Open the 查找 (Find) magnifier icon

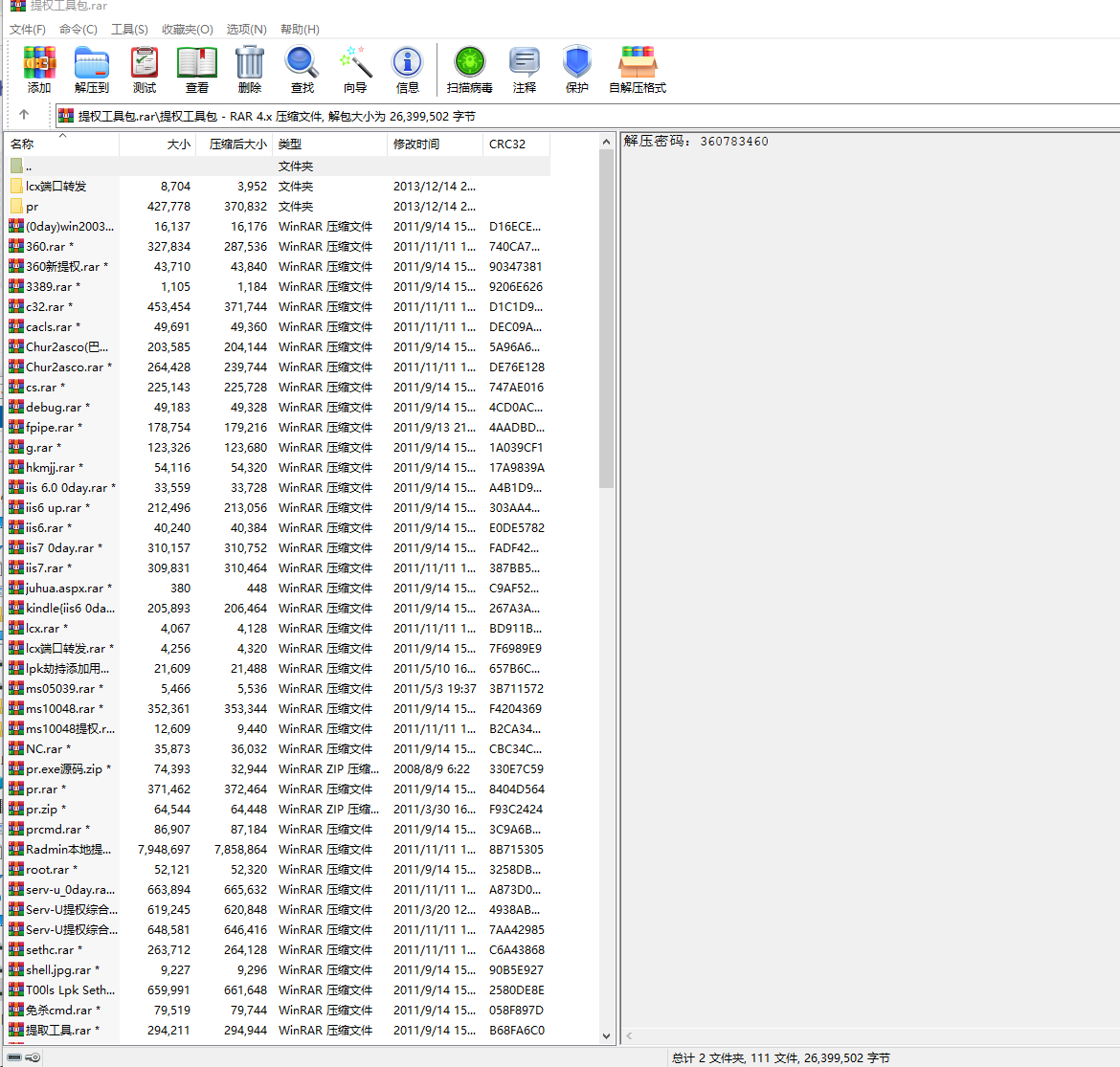point(302,62)
